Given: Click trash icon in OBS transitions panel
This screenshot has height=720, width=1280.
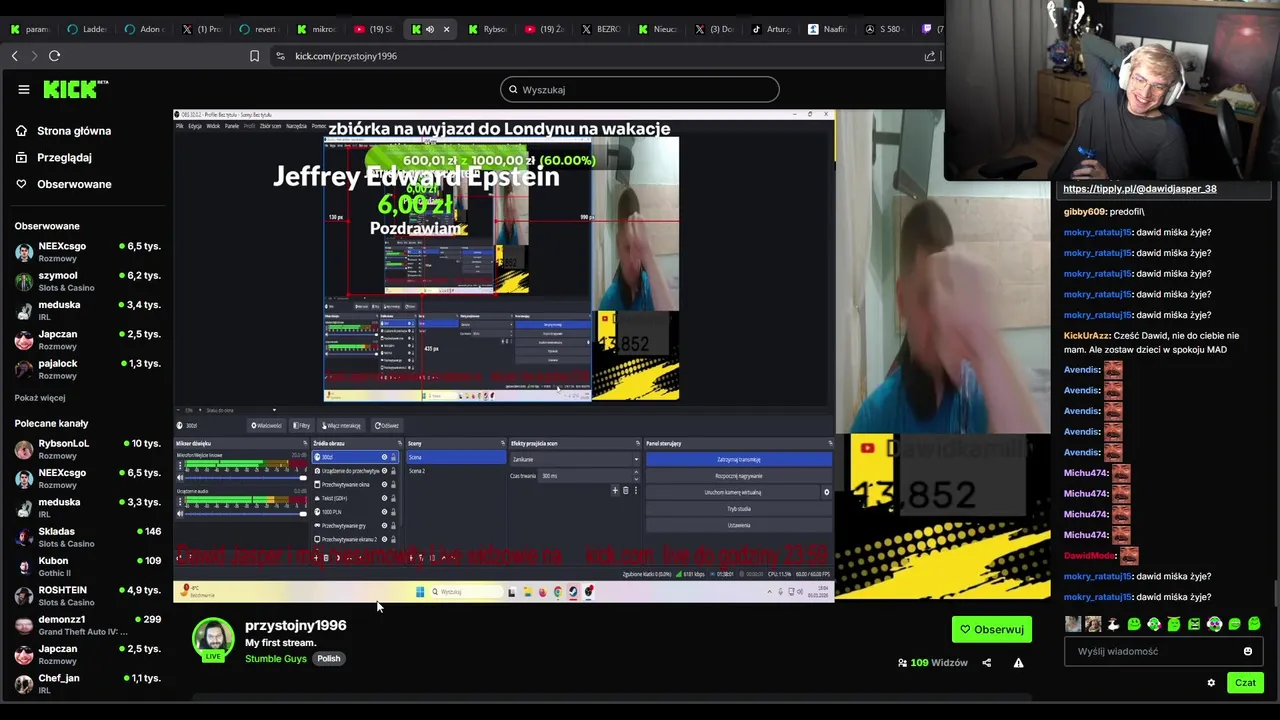Looking at the screenshot, I should point(626,491).
